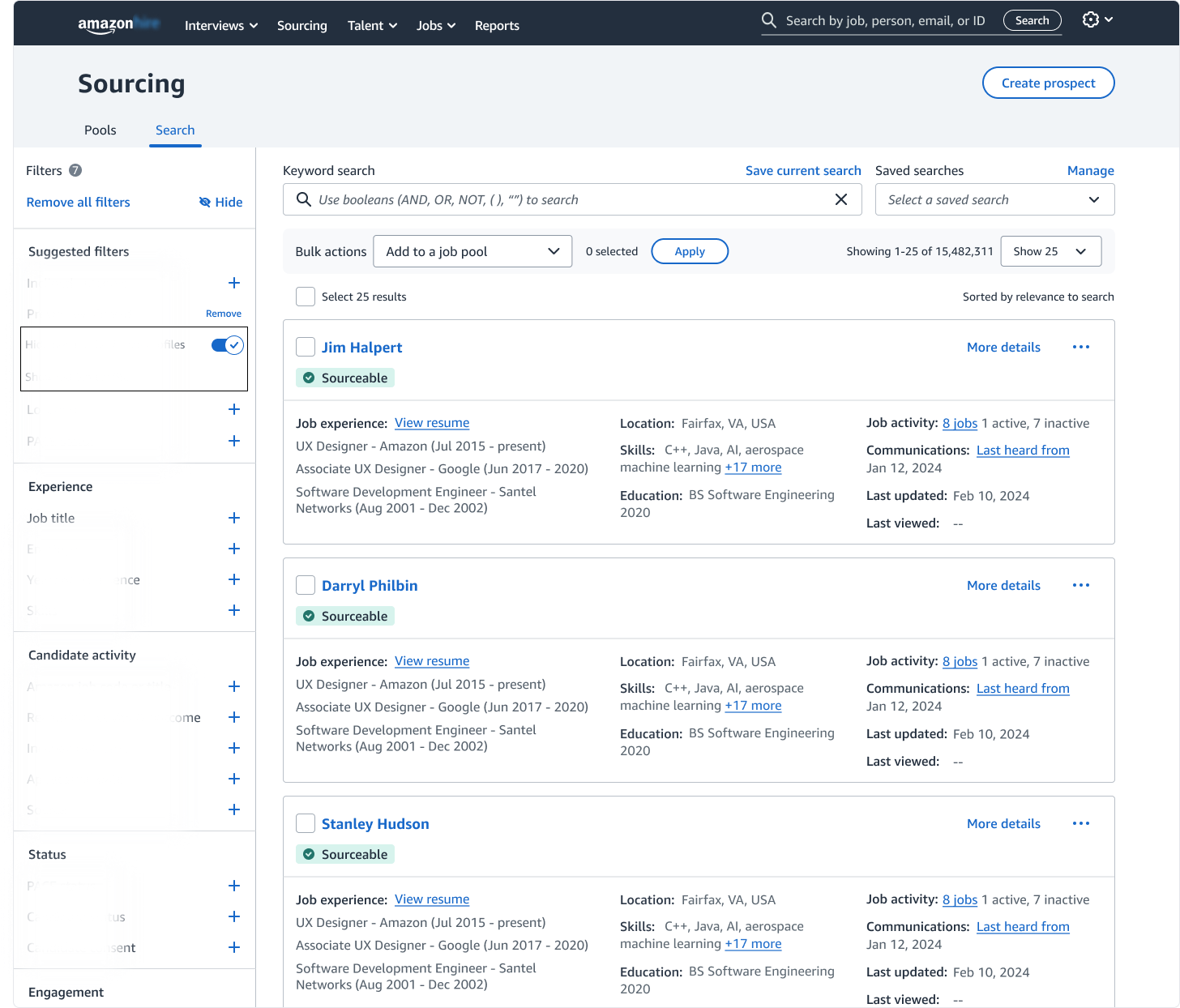1180x1008 pixels.
Task: Click Remove all filters
Action: [x=78, y=202]
